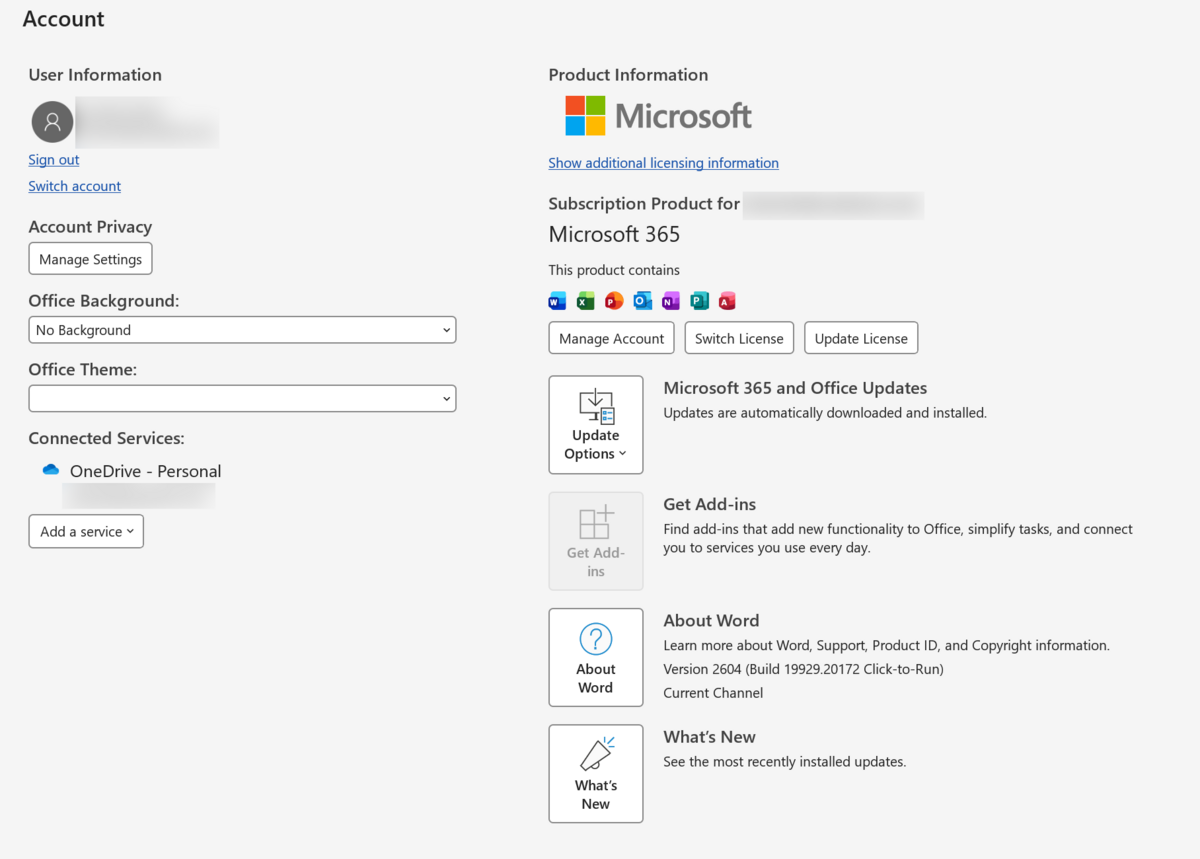1200x859 pixels.
Task: Click the user profile avatar
Action: point(52,122)
